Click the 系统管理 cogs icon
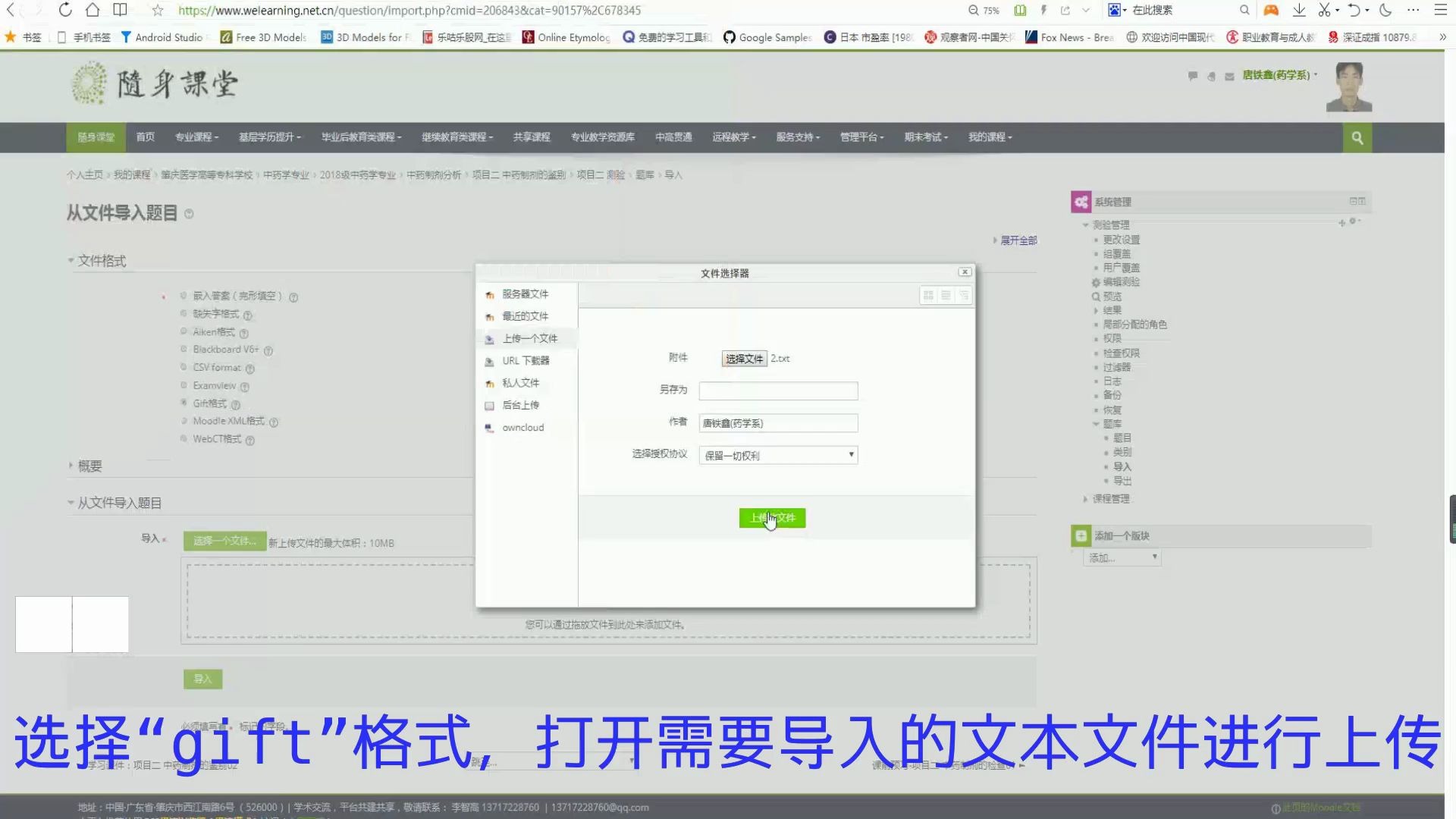1456x819 pixels. pyautogui.click(x=1081, y=202)
